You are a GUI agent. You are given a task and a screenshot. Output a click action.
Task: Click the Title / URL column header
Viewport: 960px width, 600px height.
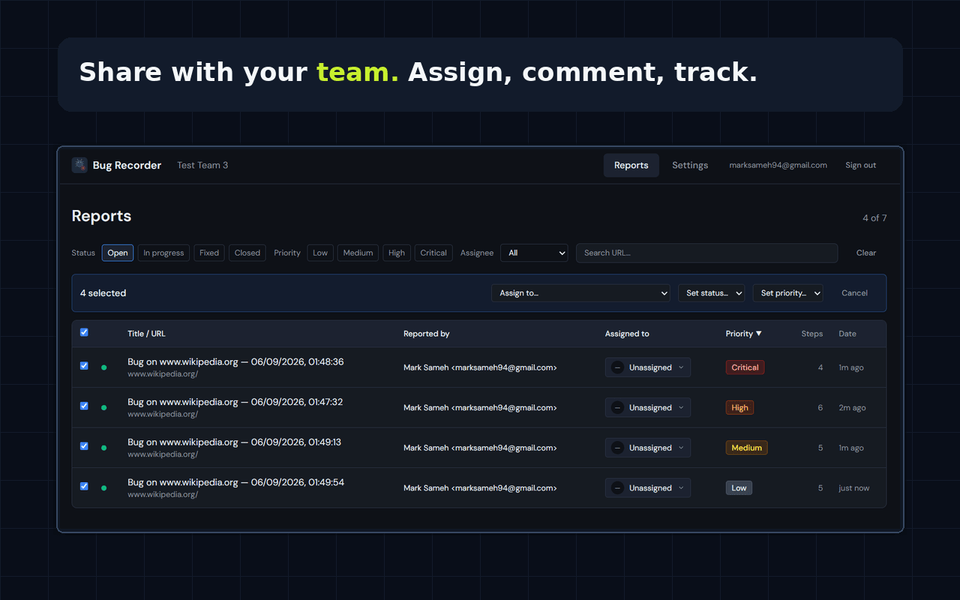tap(146, 334)
